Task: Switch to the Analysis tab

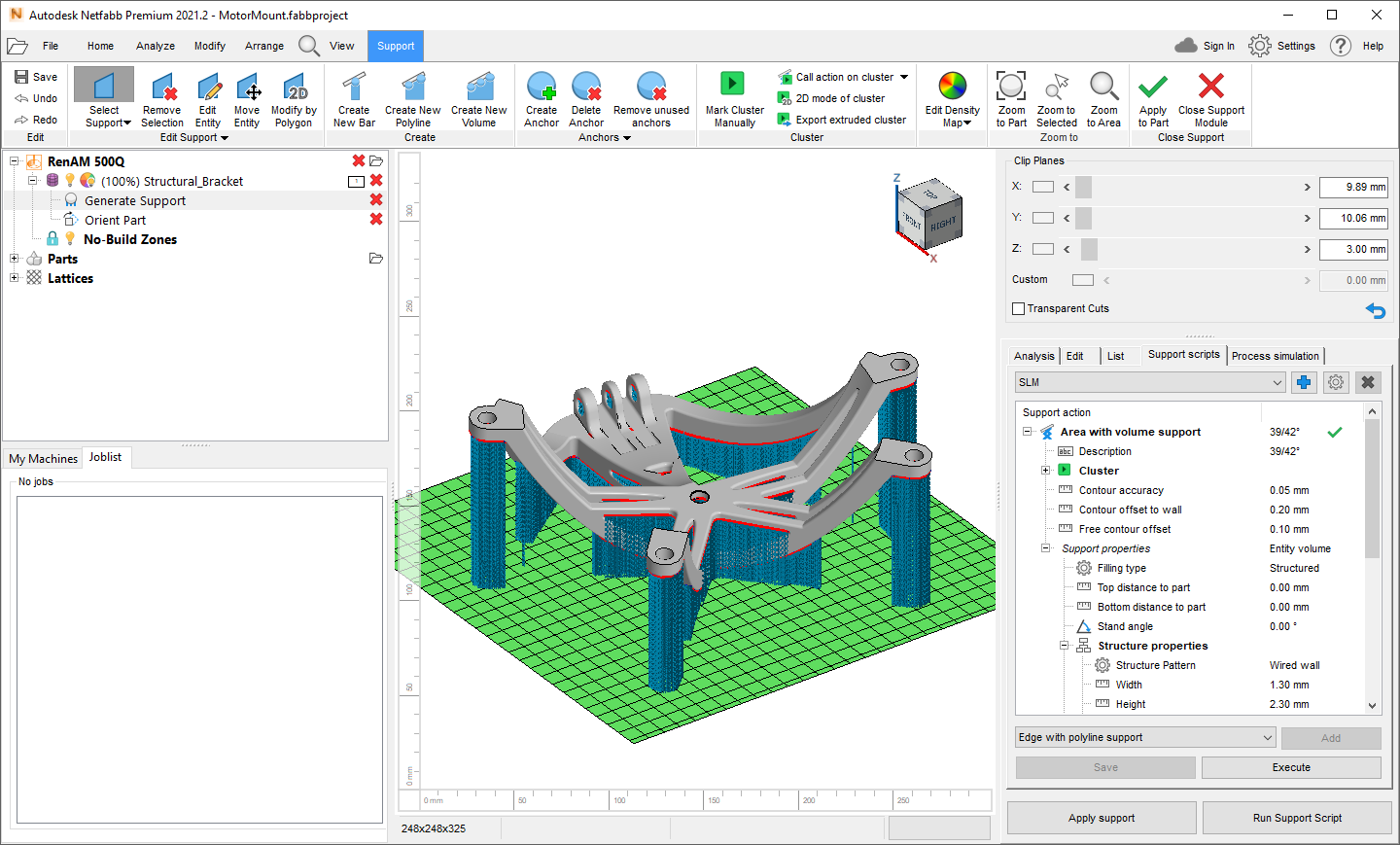Action: [1033, 356]
